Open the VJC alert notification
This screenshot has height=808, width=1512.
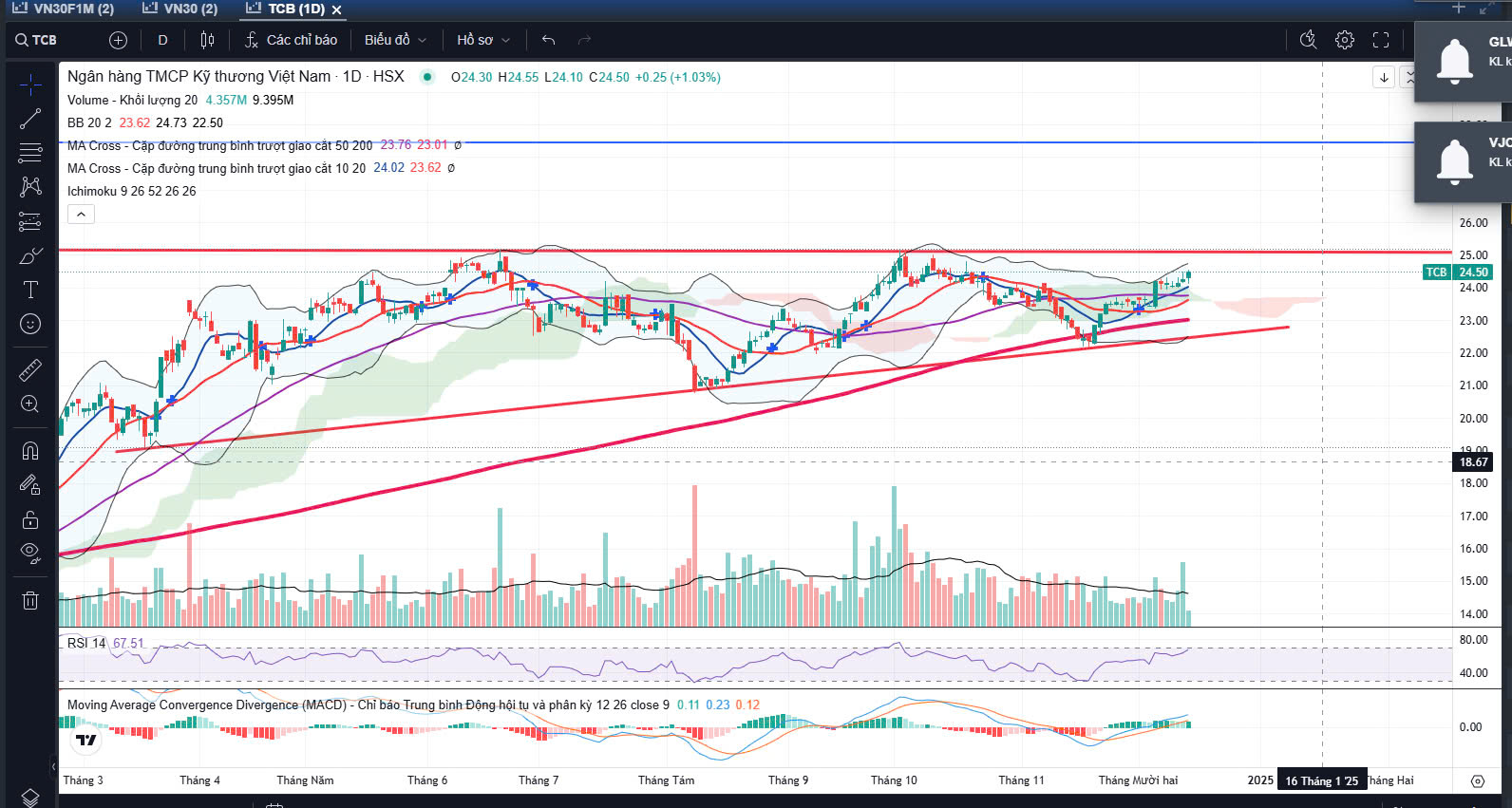1464,161
